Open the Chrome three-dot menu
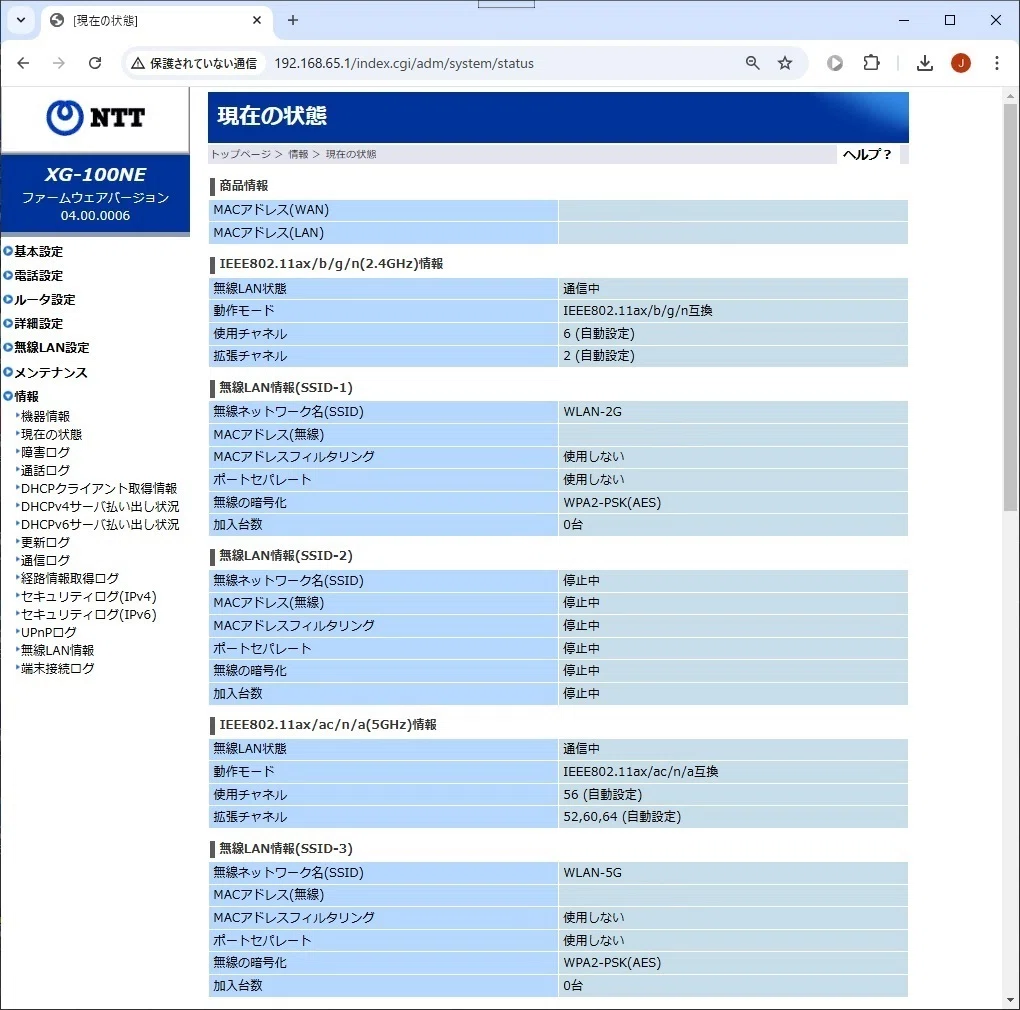1020x1010 pixels. [x=997, y=63]
